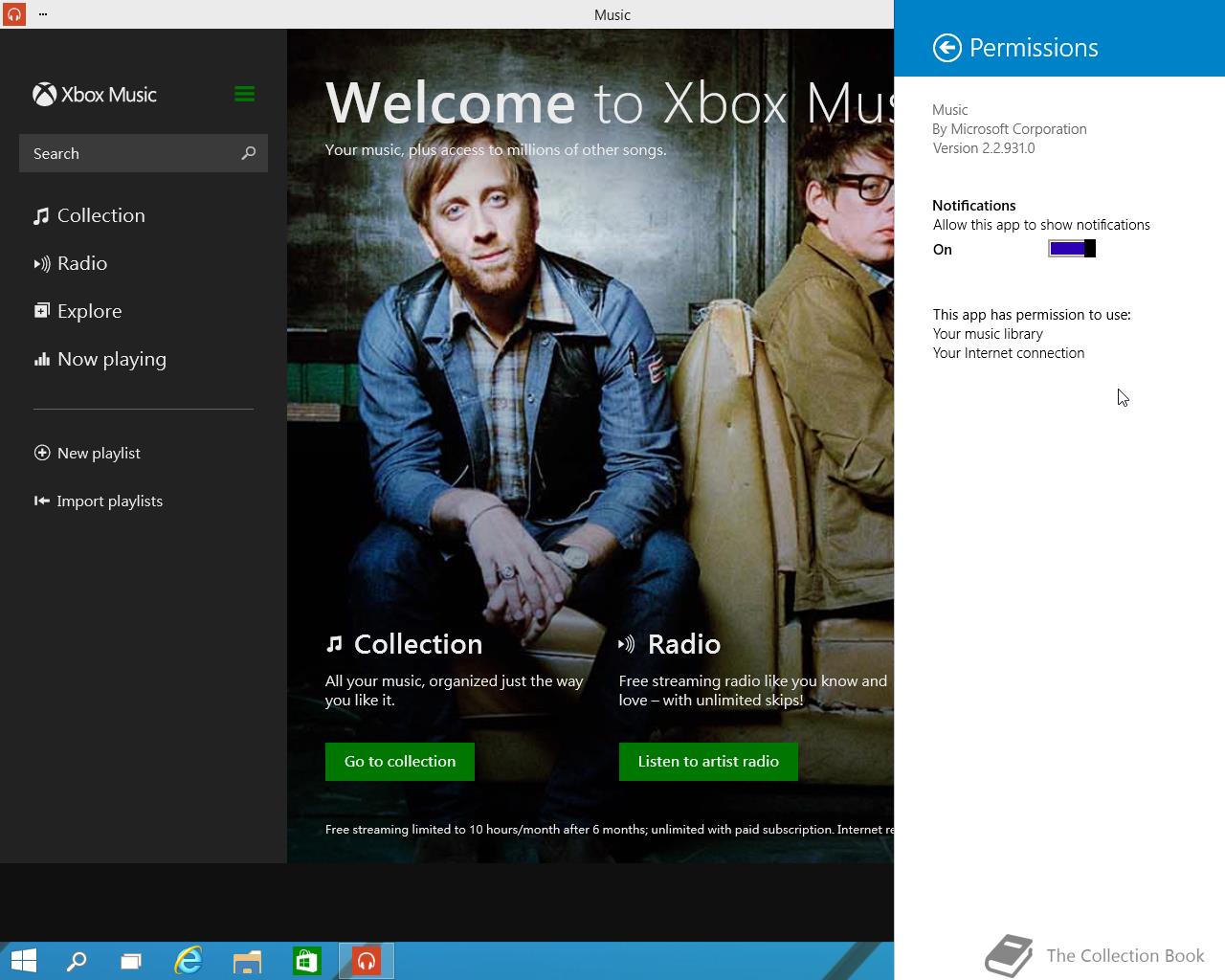Click 'Your music library' permission text
Viewport: 1225px width, 980px height.
(988, 334)
